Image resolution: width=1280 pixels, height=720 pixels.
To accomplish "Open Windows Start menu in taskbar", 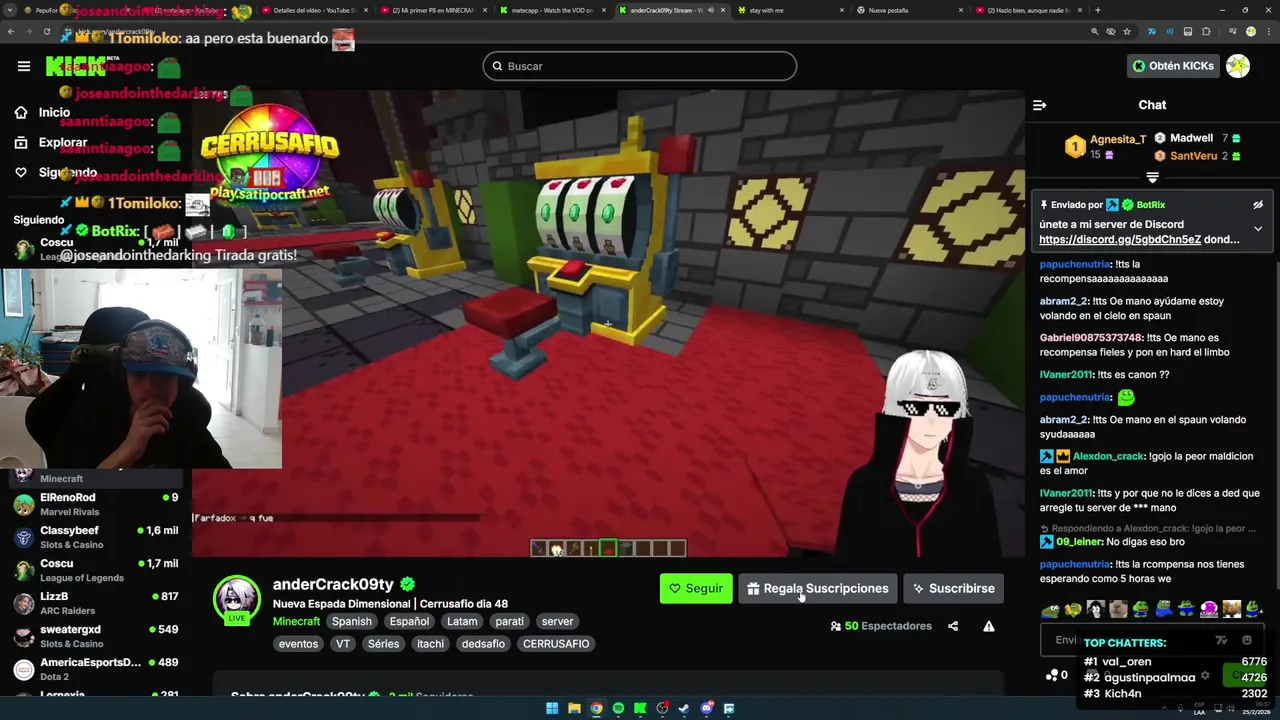I will (552, 709).
